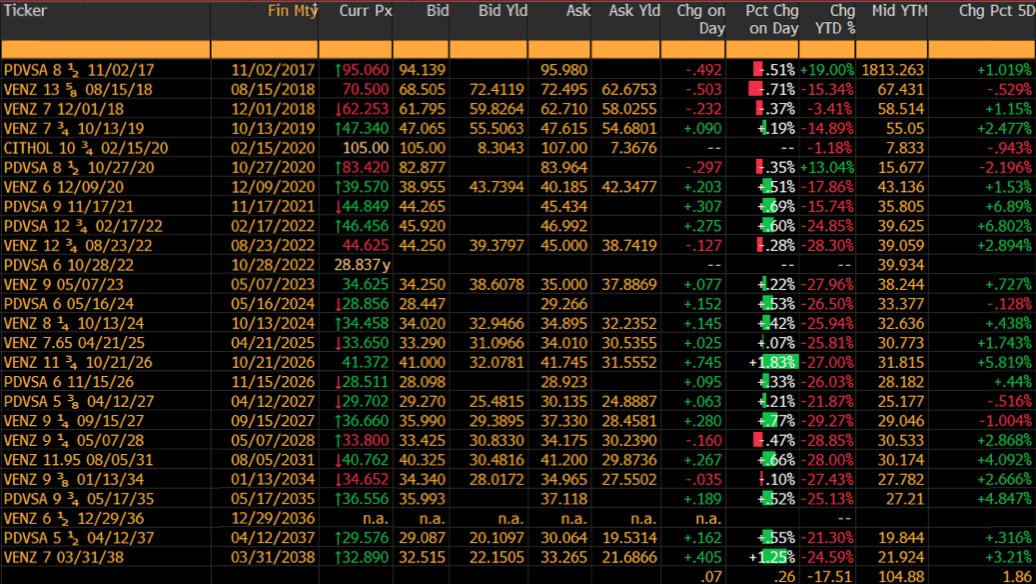
Task: Open ticker PDVSA 6 11/15/26
Action: click(68, 382)
